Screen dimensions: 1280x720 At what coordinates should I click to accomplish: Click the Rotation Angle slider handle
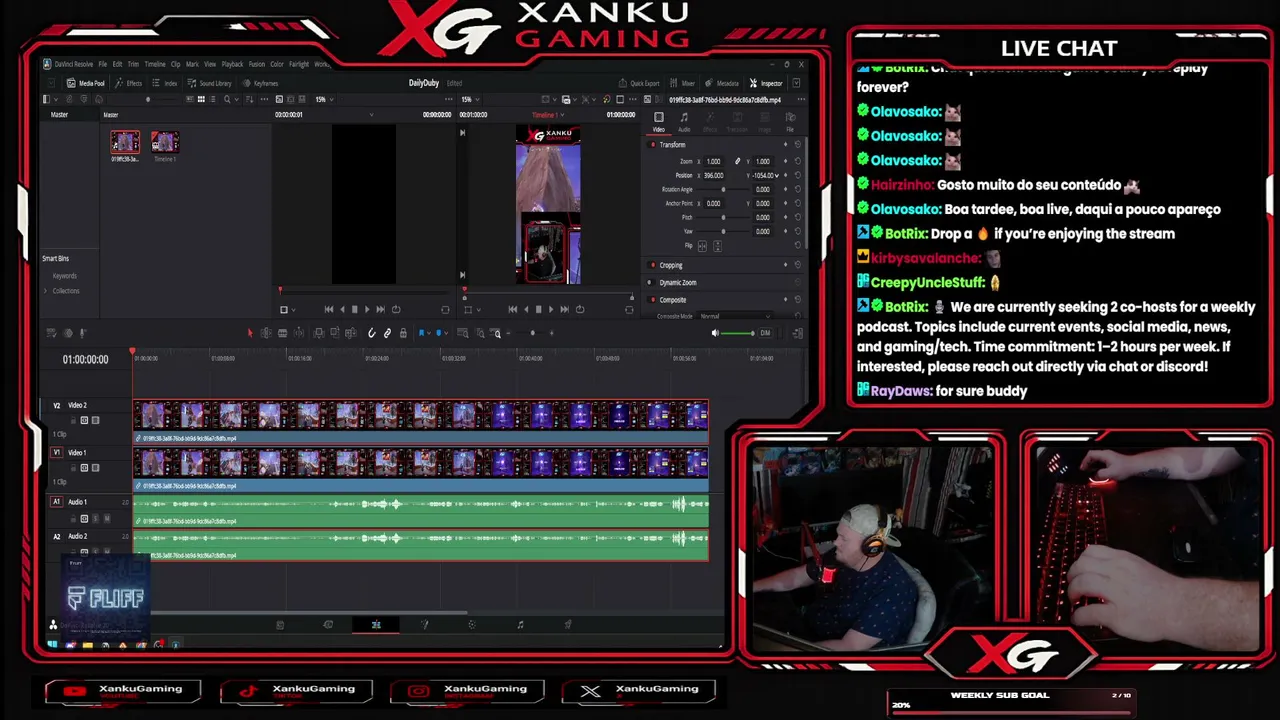(x=723, y=189)
